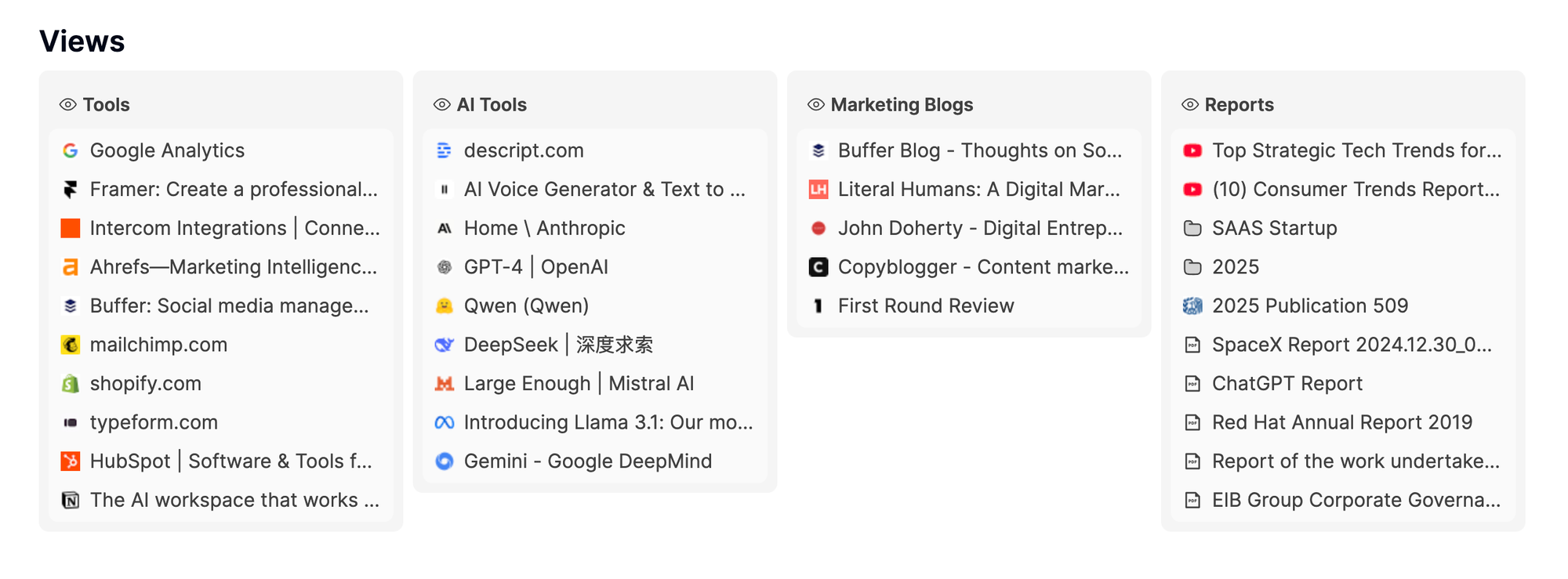
Task: Open the Reports view heading
Action: point(1239,105)
